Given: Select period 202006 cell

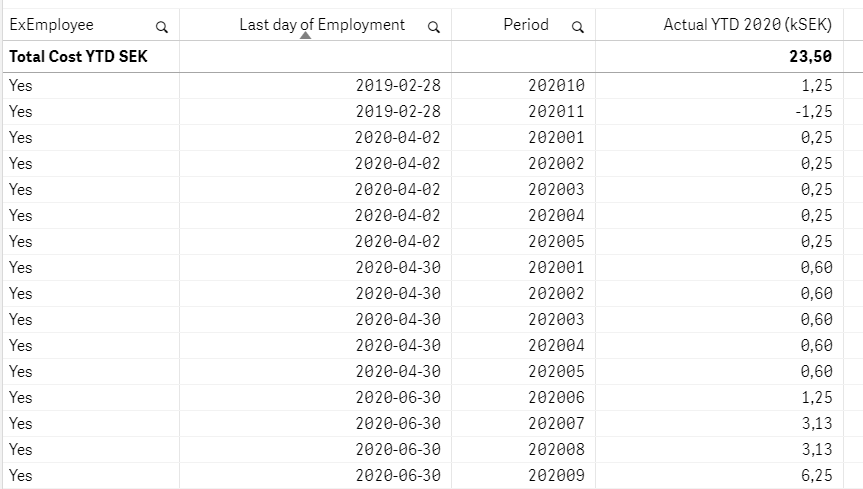Looking at the screenshot, I should [556, 398].
